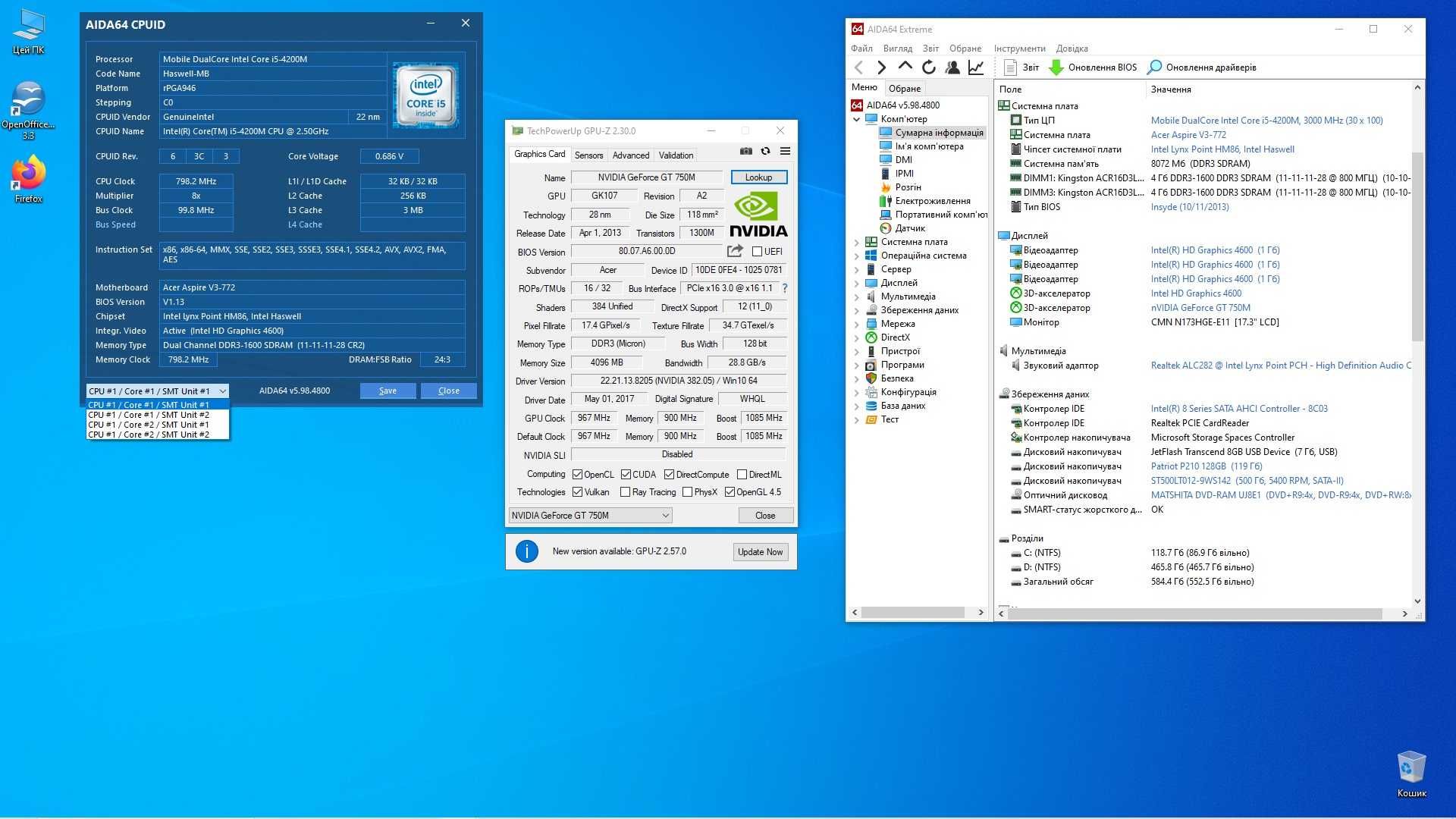
Task: Expand Сервер tree node
Action: tap(856, 270)
